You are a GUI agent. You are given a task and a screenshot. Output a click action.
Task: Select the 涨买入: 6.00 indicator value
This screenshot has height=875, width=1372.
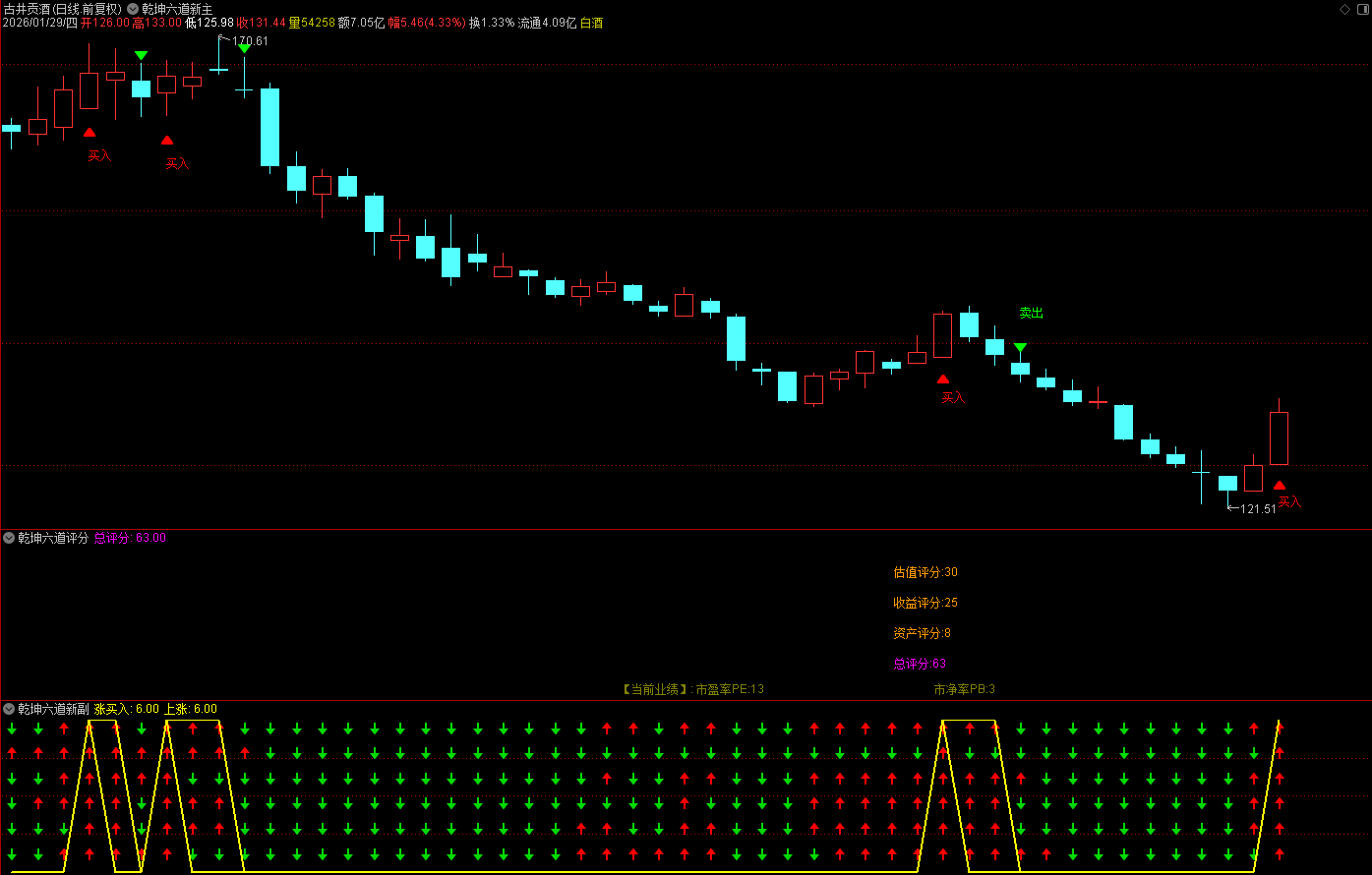(126, 709)
